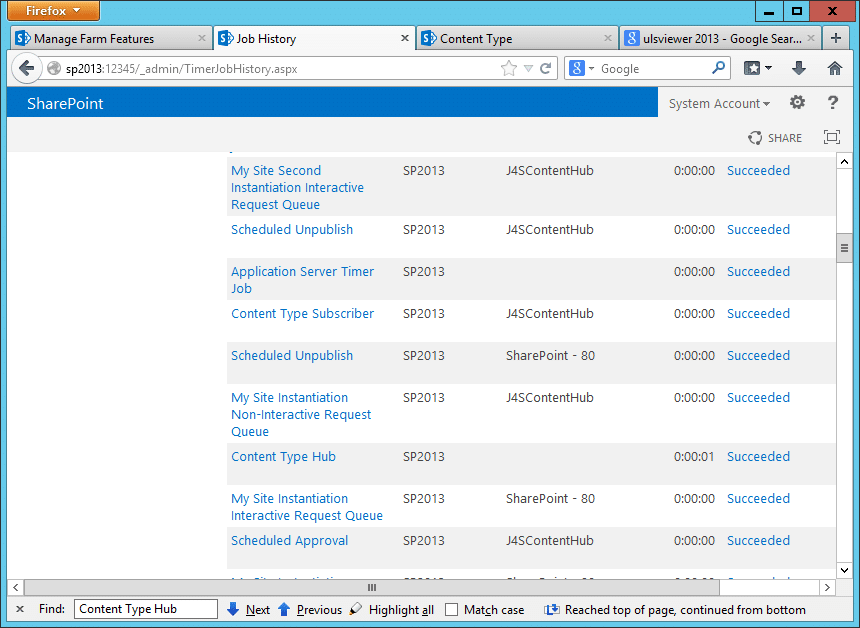Click the horizontal scrollbar right arrow
This screenshot has width=860, height=628.
pyautogui.click(x=827, y=587)
